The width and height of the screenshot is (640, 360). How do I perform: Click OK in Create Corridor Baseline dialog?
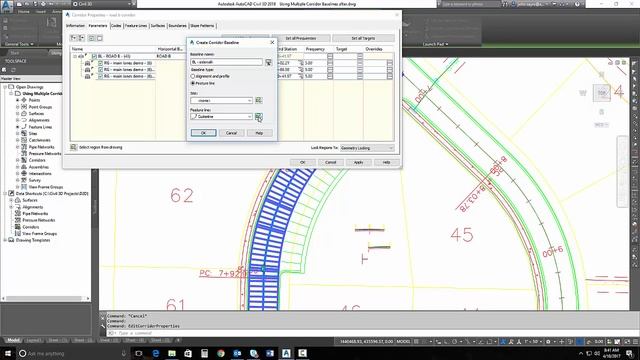(x=203, y=133)
